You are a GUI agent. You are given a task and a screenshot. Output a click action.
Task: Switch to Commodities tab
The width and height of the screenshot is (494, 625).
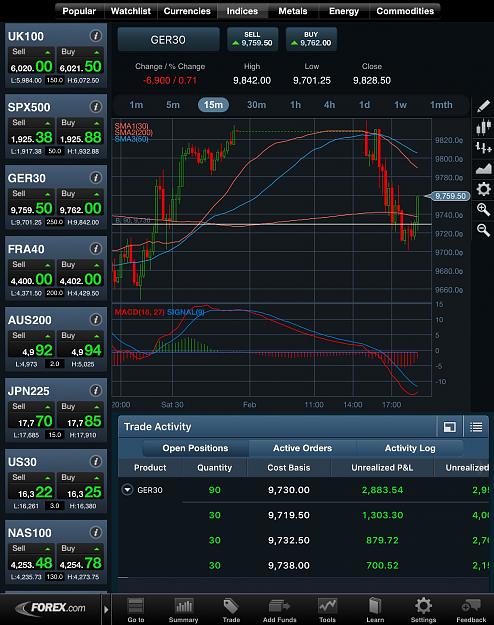[405, 11]
